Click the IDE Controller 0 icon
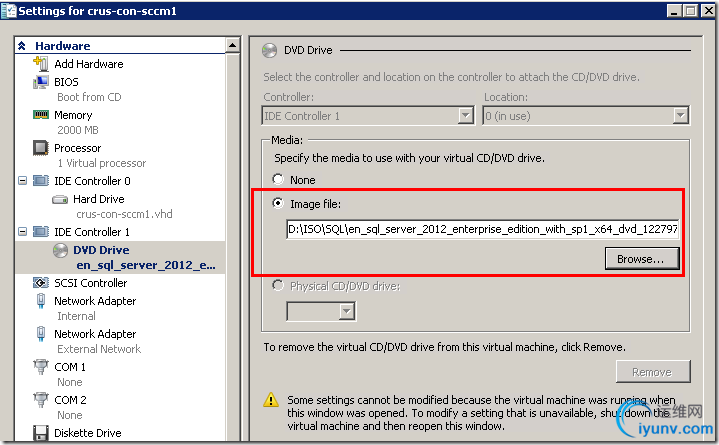The height and width of the screenshot is (445, 719). point(41,181)
